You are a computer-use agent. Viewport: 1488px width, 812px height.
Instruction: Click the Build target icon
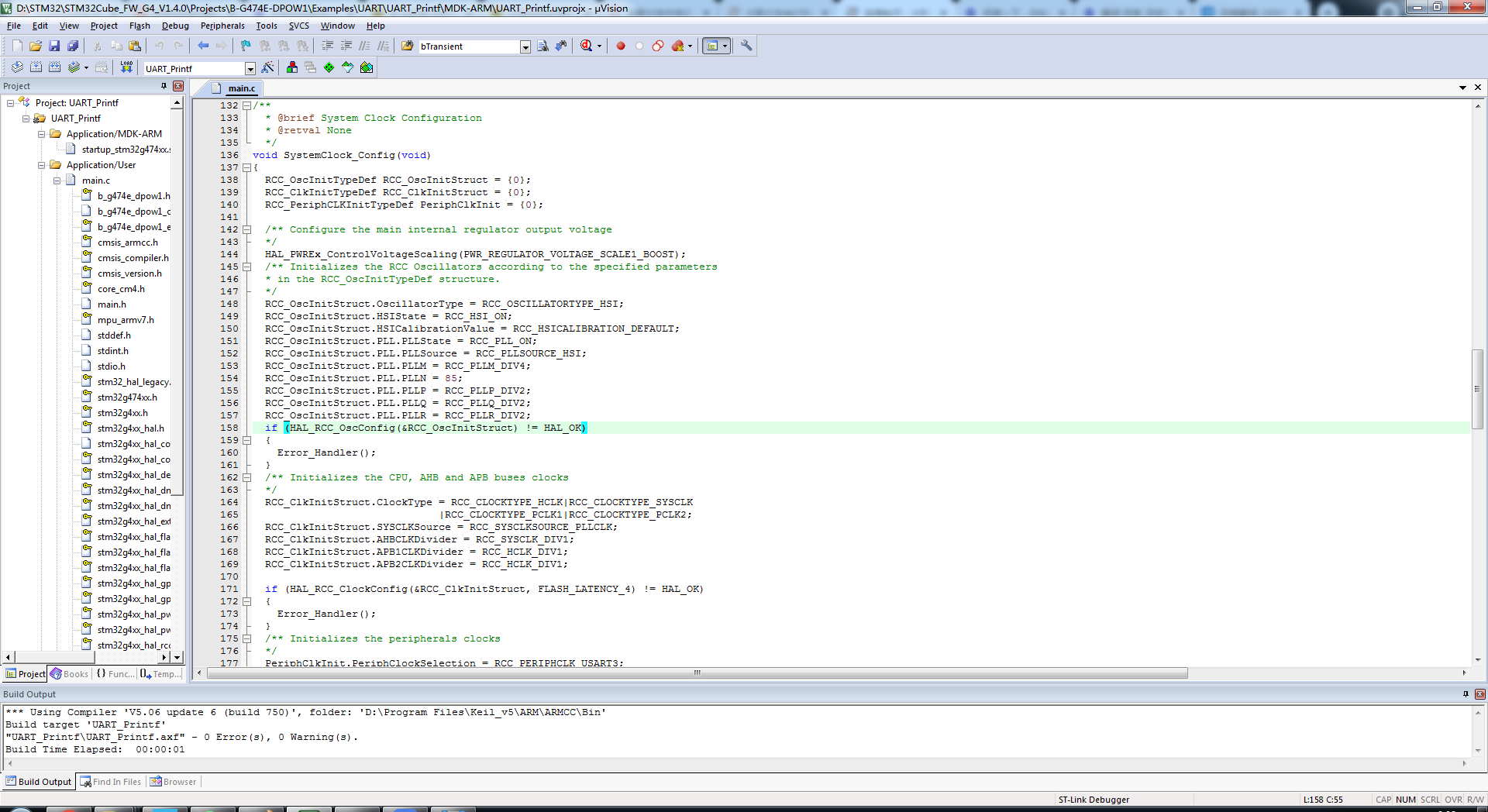pyautogui.click(x=36, y=68)
